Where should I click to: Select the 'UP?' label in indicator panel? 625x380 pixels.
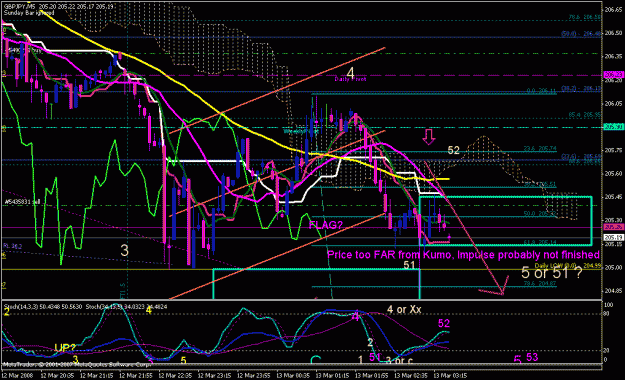(x=65, y=348)
